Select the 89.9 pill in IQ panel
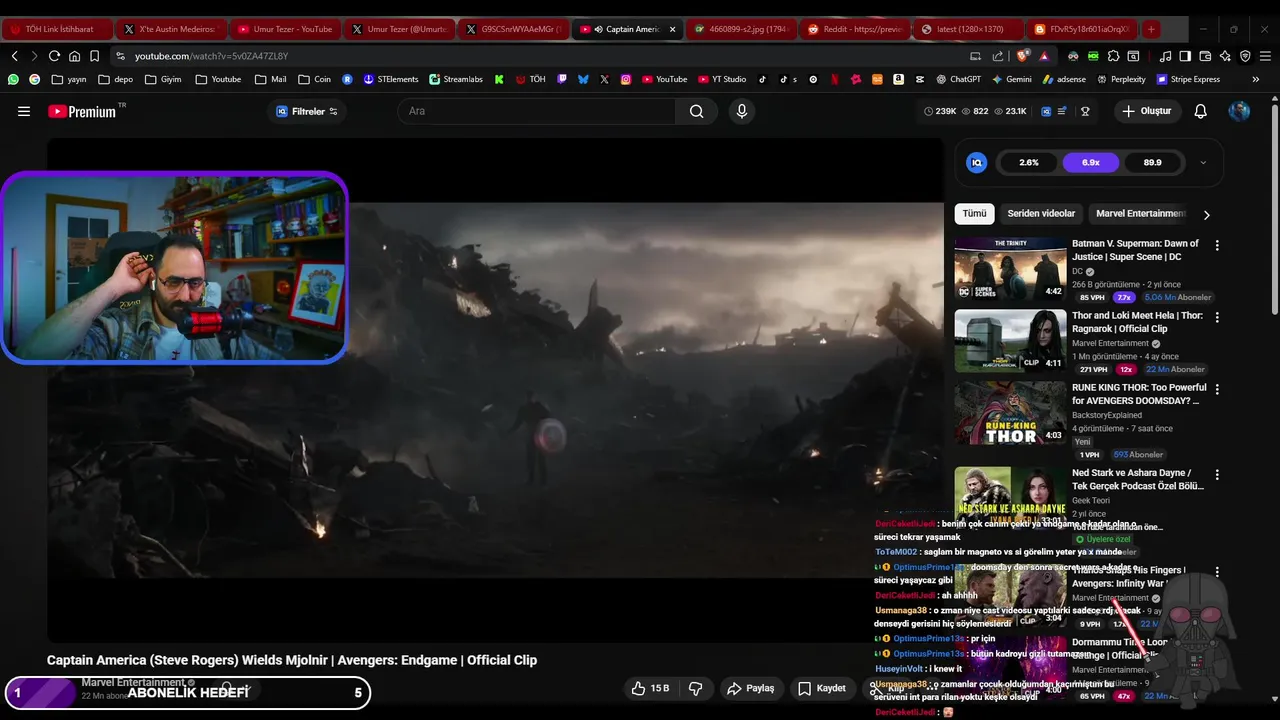1280x720 pixels. [1152, 162]
